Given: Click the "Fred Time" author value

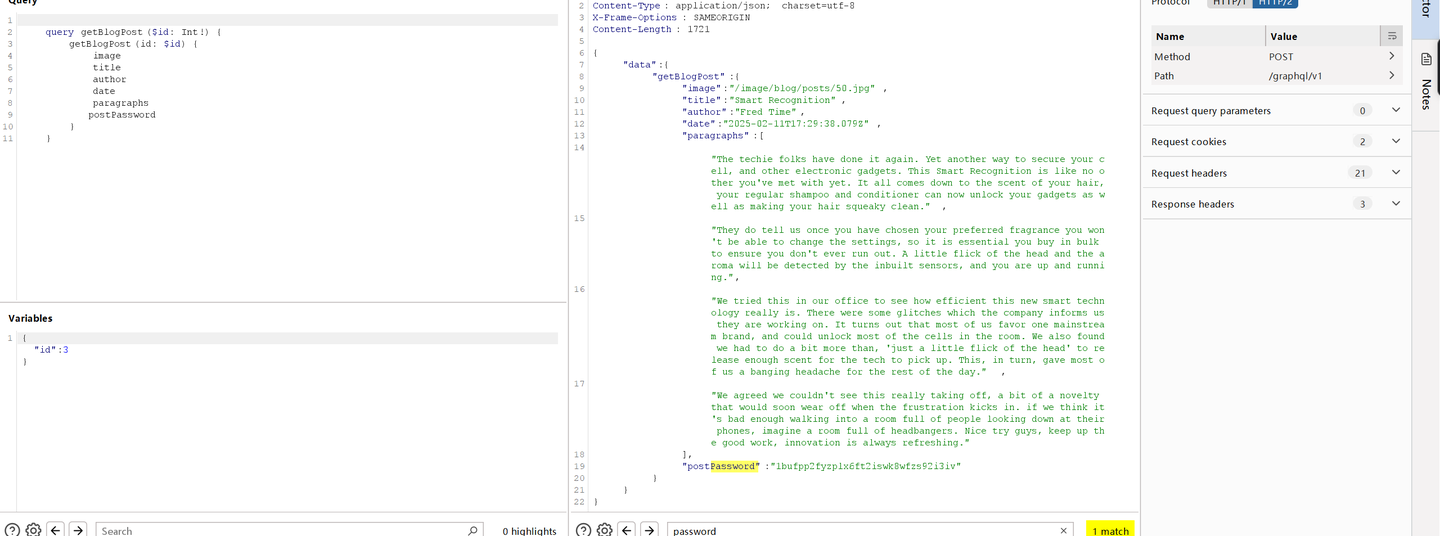Looking at the screenshot, I should (762, 112).
